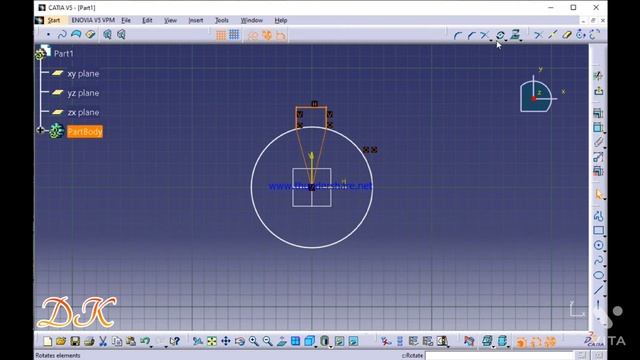Select the zx plane tree node
The image size is (640, 360).
click(83, 112)
